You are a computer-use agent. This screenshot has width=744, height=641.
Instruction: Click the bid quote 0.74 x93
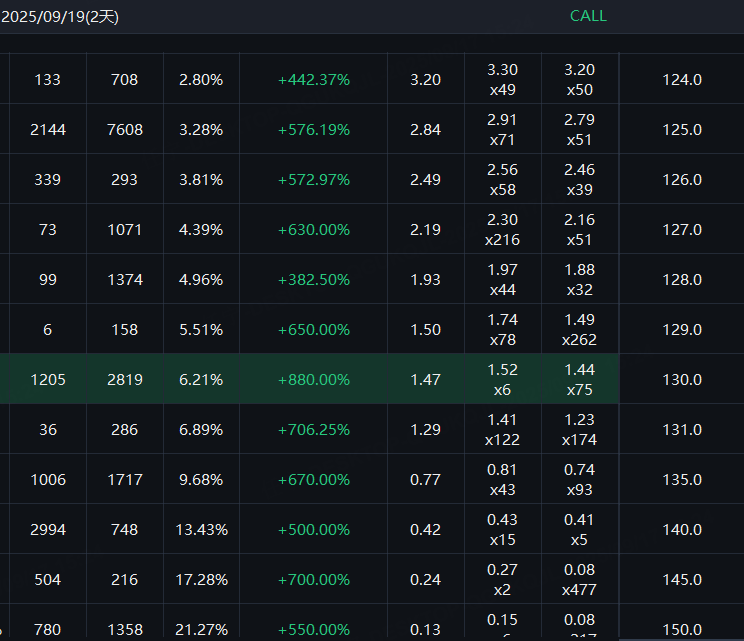[579, 480]
